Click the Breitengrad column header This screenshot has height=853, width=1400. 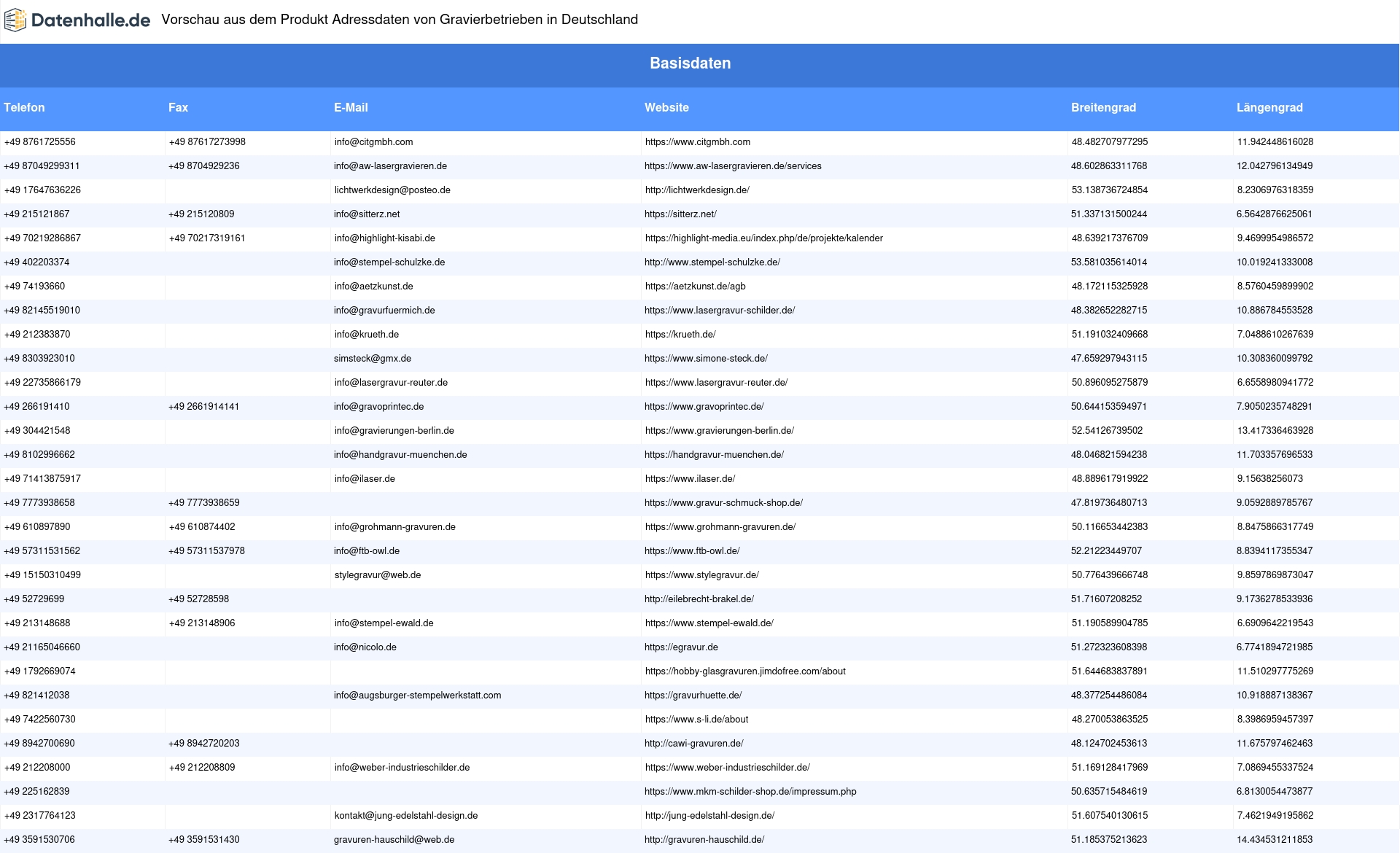pyautogui.click(x=1103, y=107)
